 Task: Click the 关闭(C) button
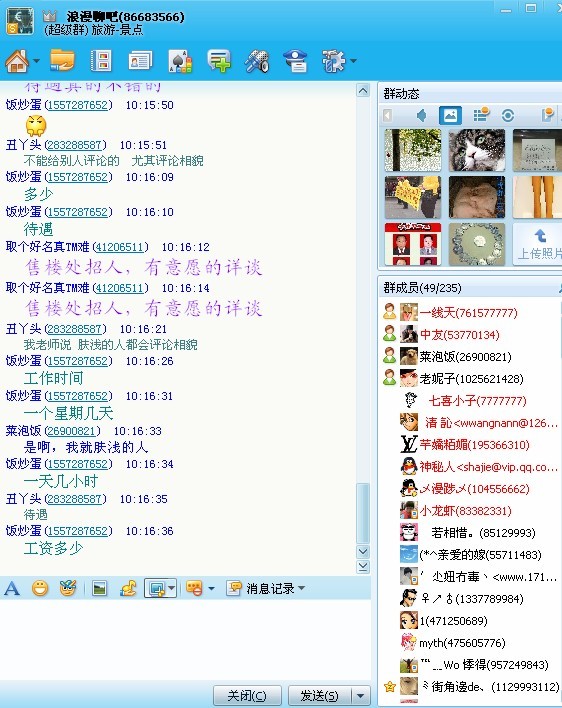coord(247,695)
